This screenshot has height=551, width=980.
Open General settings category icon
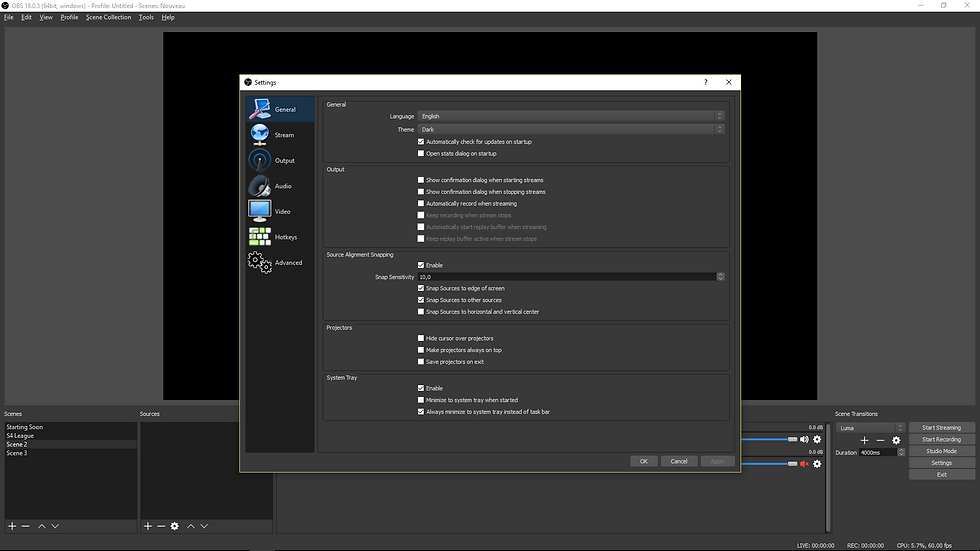(259, 109)
